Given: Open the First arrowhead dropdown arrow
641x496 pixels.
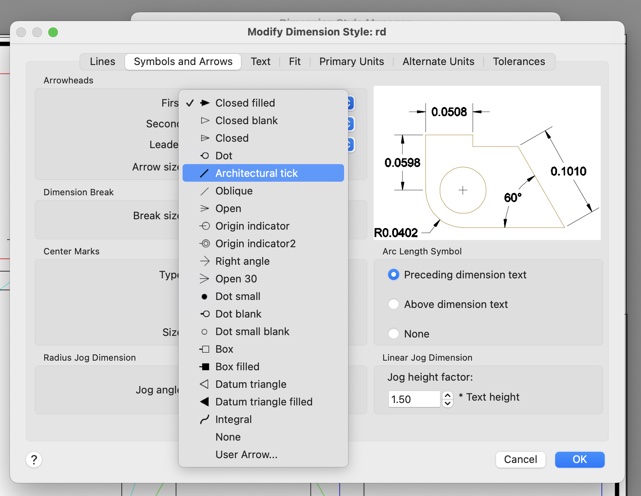Looking at the screenshot, I should pos(350,103).
